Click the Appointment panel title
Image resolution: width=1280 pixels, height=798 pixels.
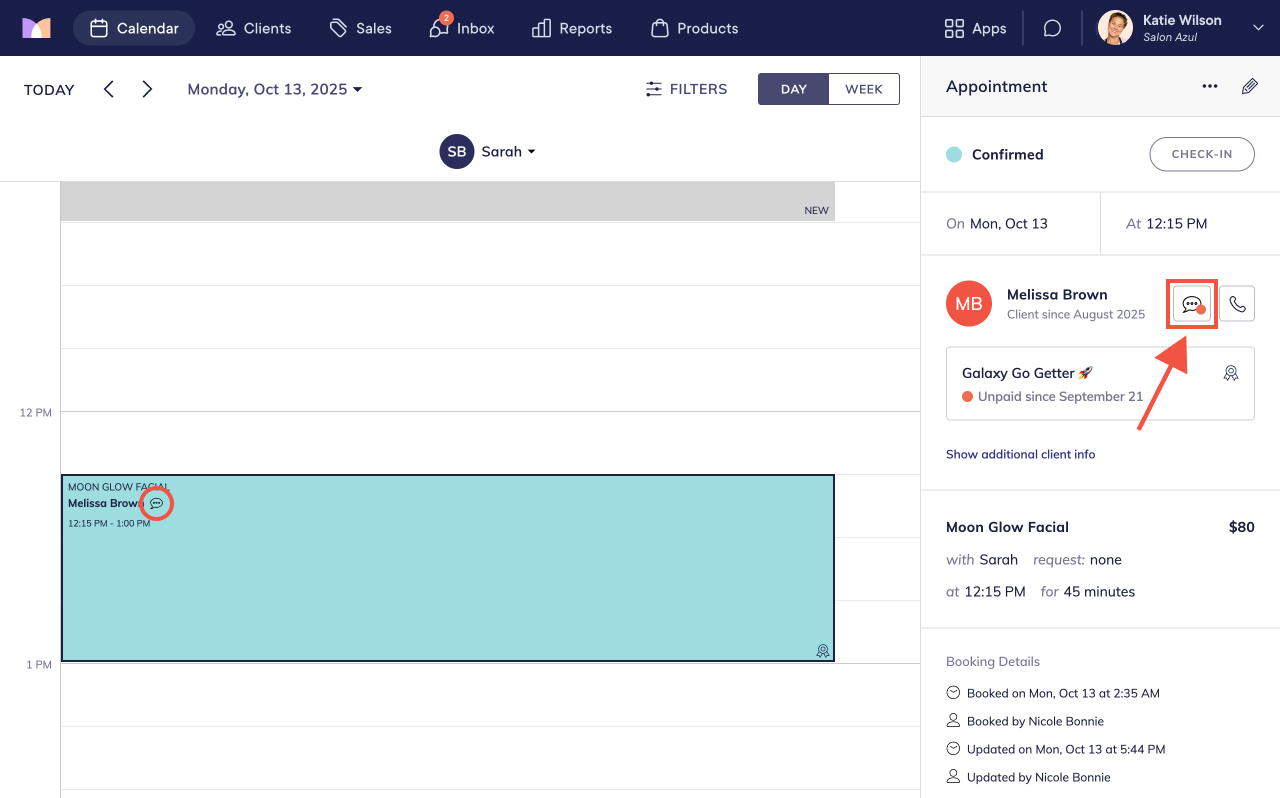(x=997, y=87)
